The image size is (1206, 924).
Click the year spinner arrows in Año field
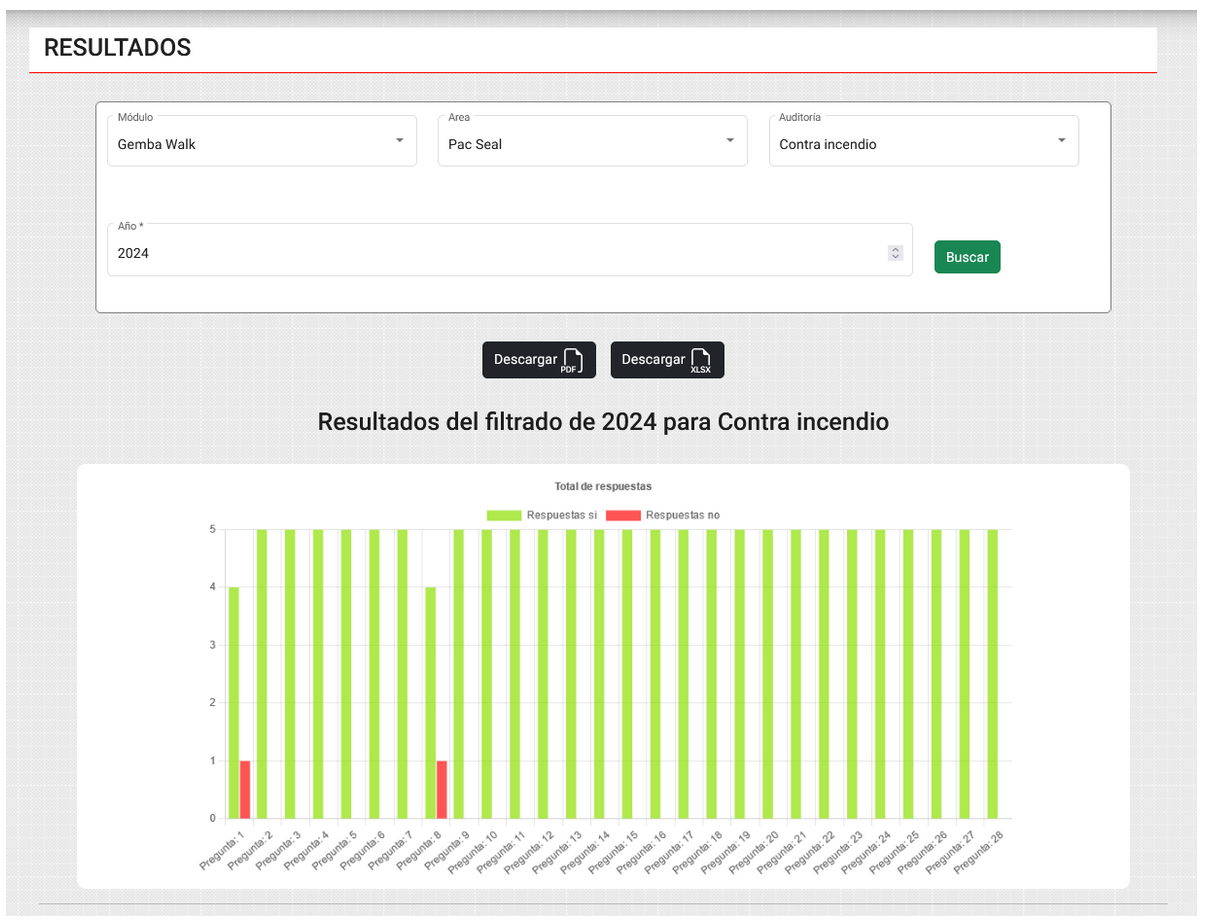[x=895, y=254]
